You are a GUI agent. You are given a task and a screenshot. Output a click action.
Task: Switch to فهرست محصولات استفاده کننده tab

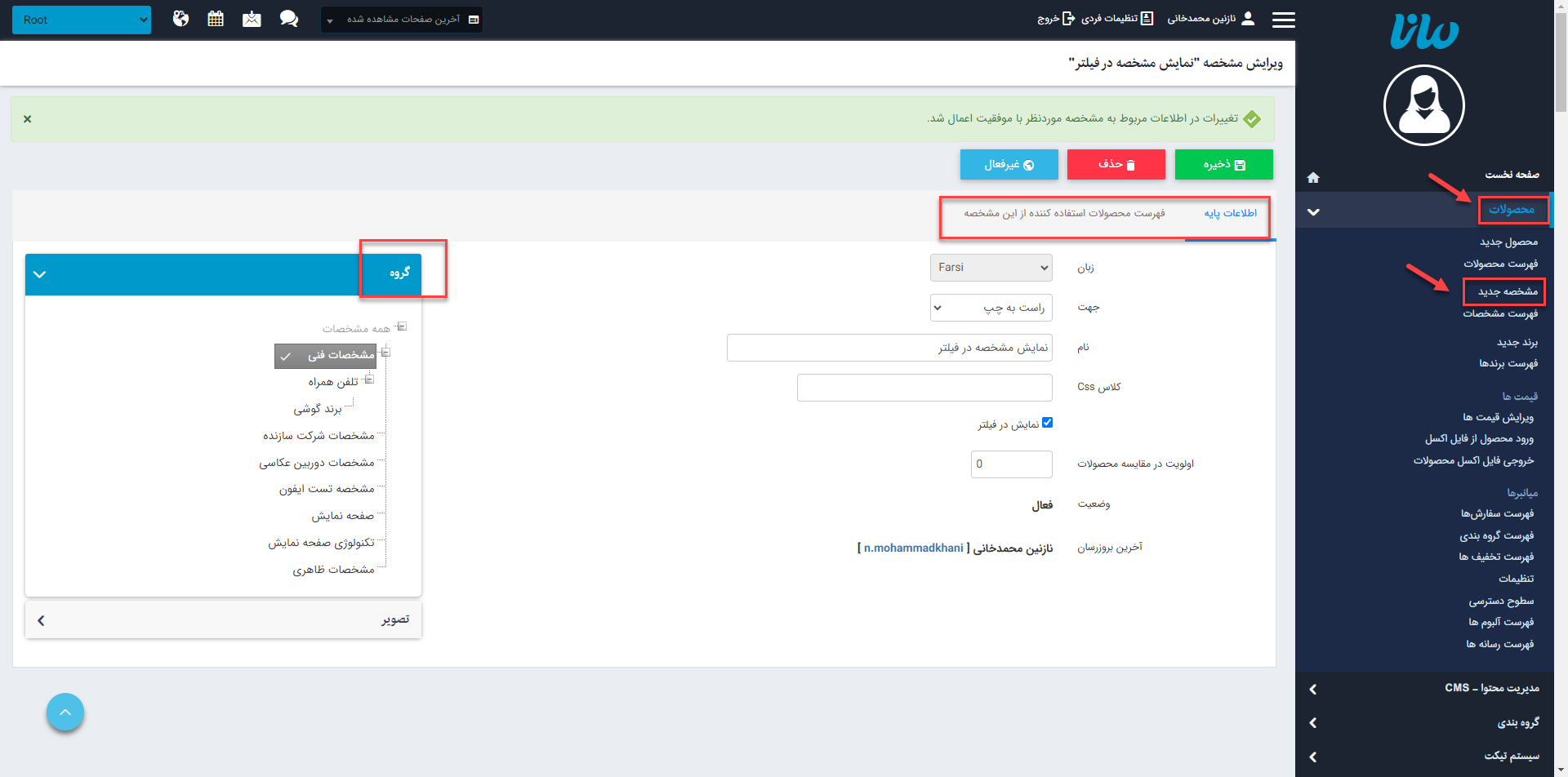1063,213
